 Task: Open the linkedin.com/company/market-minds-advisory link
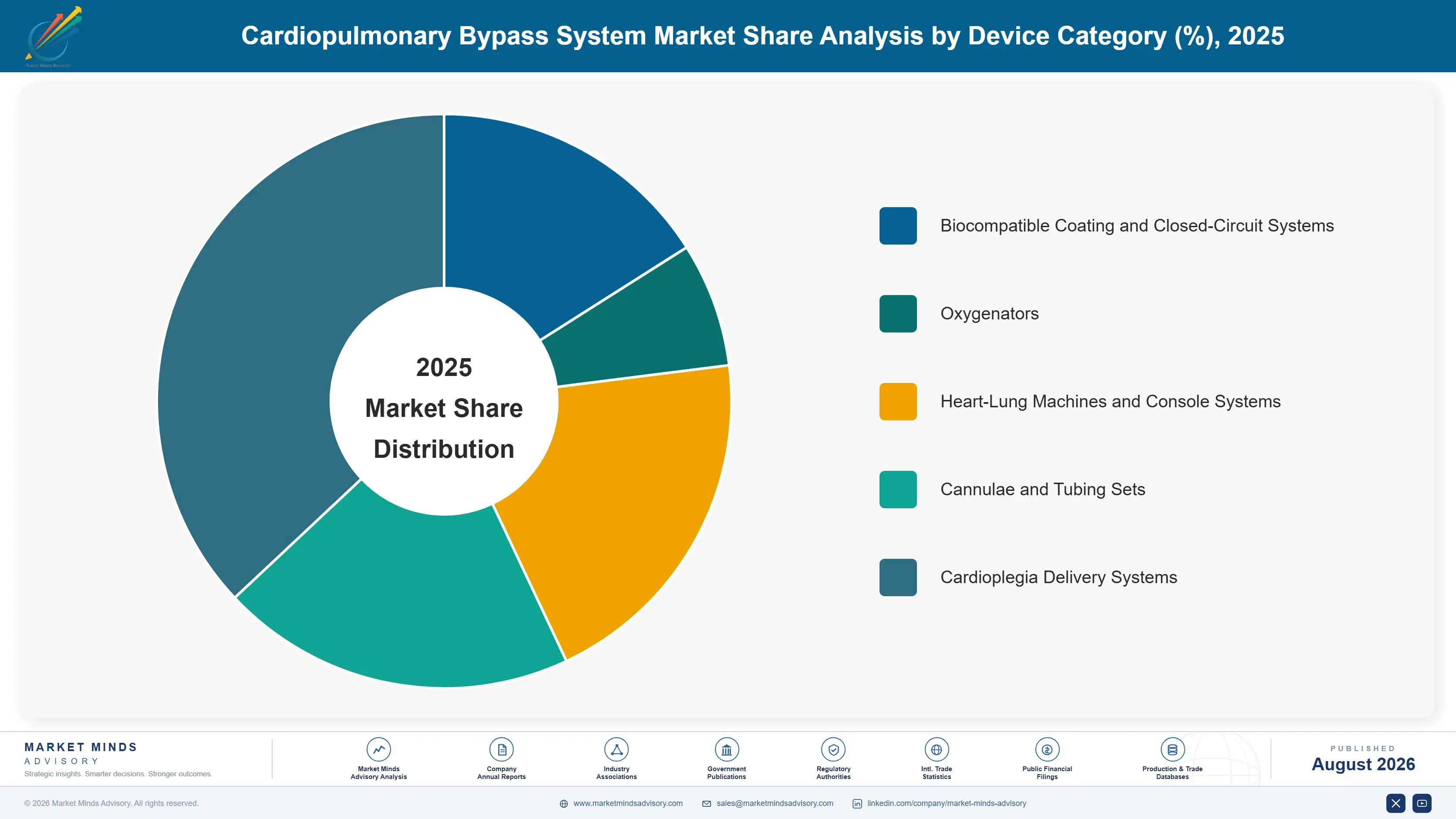(946, 803)
